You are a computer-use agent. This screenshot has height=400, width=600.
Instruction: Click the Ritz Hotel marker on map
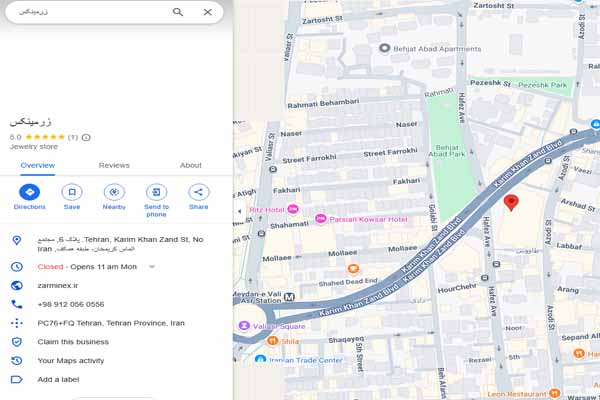click(292, 210)
